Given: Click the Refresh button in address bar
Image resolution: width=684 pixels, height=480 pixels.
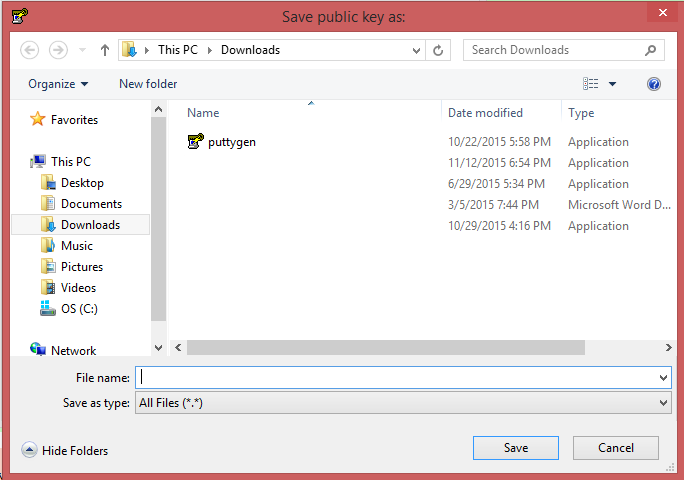Looking at the screenshot, I should point(438,50).
